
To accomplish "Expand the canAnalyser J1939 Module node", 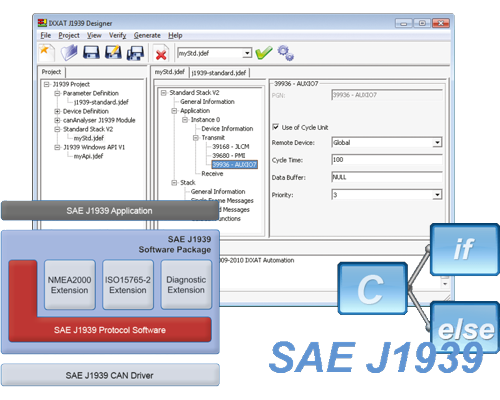I will pos(57,120).
